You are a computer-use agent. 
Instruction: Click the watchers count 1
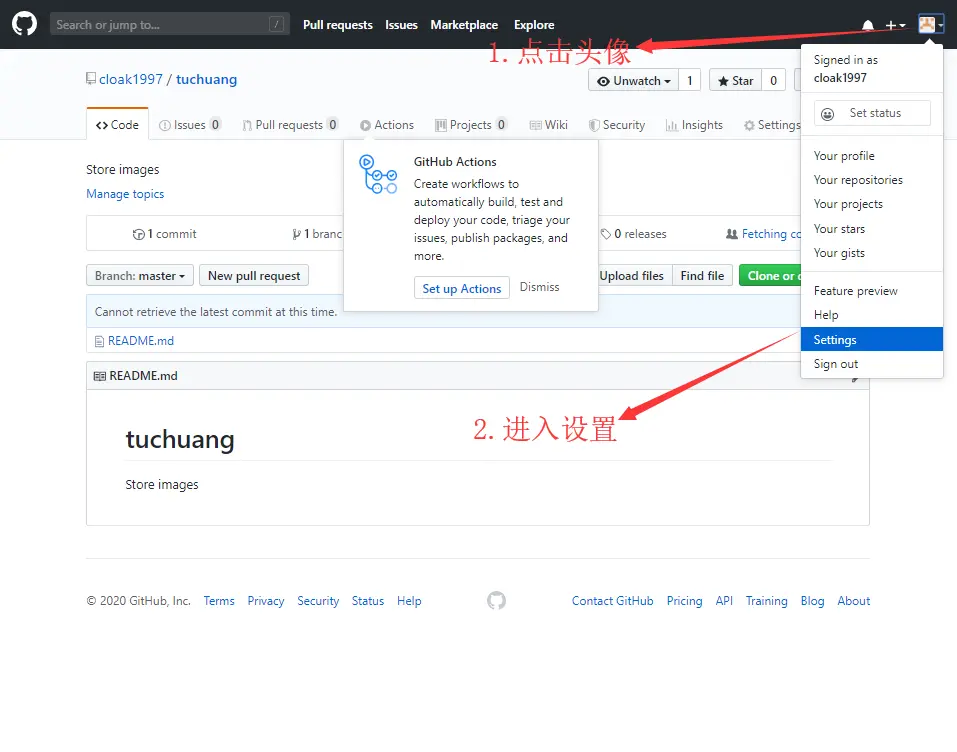click(690, 81)
